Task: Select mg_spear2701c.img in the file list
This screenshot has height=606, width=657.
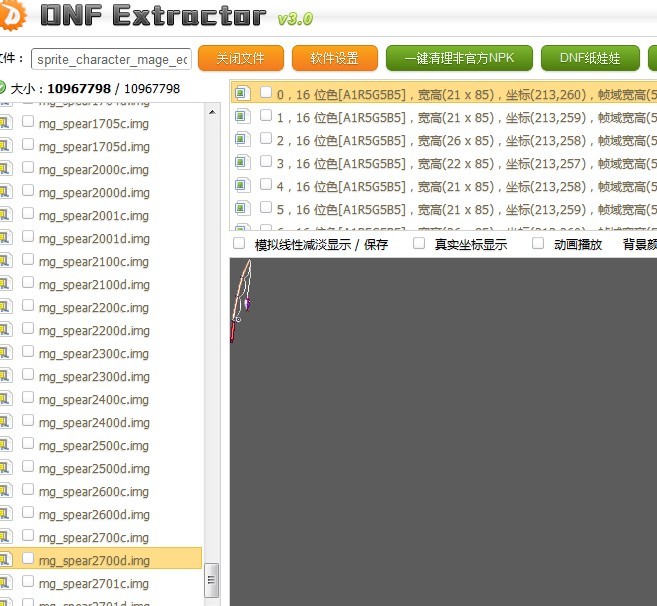Action: 94,583
